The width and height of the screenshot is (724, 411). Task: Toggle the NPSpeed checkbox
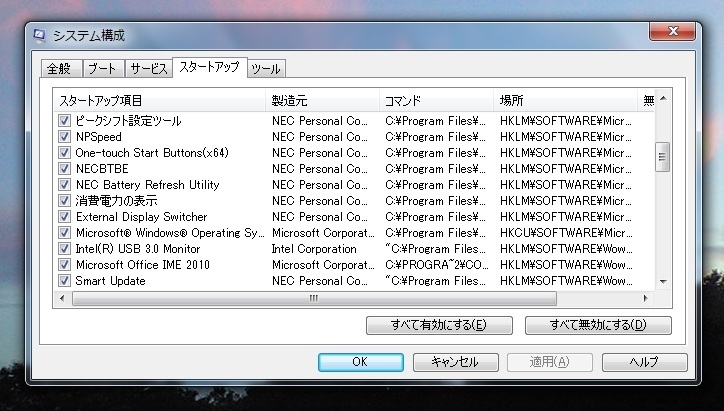click(64, 137)
